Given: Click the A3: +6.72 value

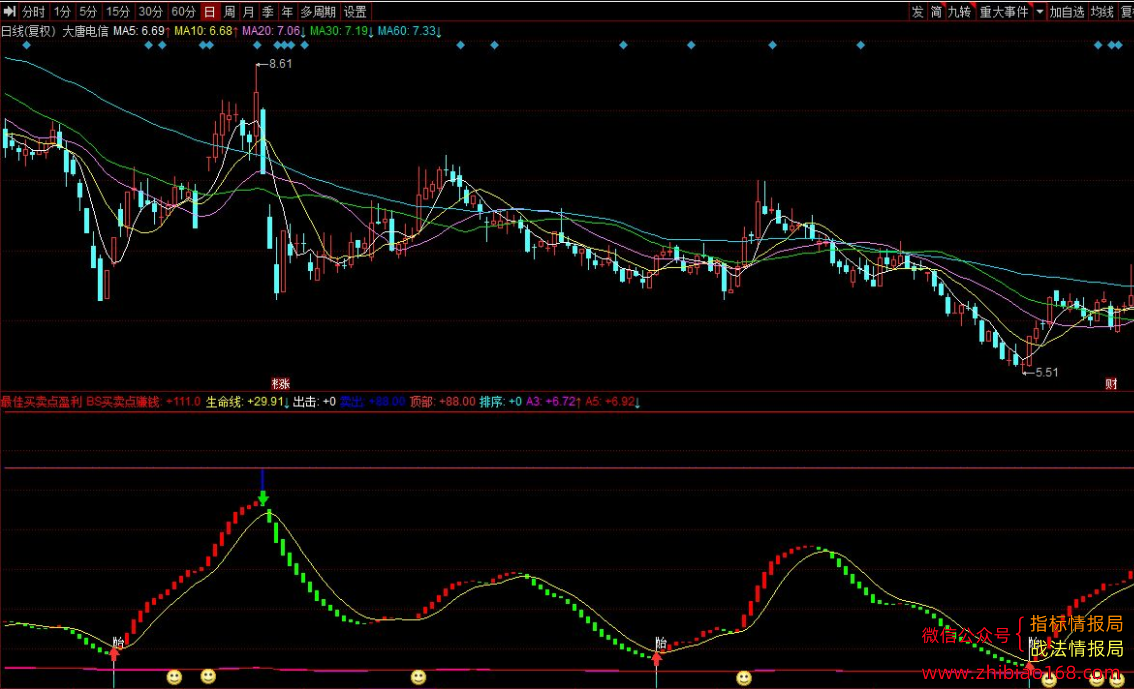Looking at the screenshot, I should [553, 401].
